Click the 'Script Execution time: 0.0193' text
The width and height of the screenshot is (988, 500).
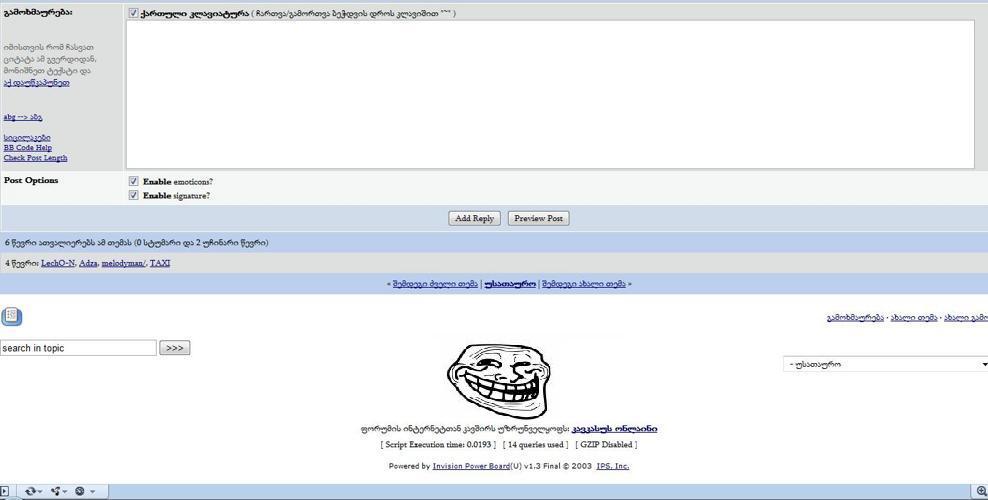pyautogui.click(x=438, y=445)
